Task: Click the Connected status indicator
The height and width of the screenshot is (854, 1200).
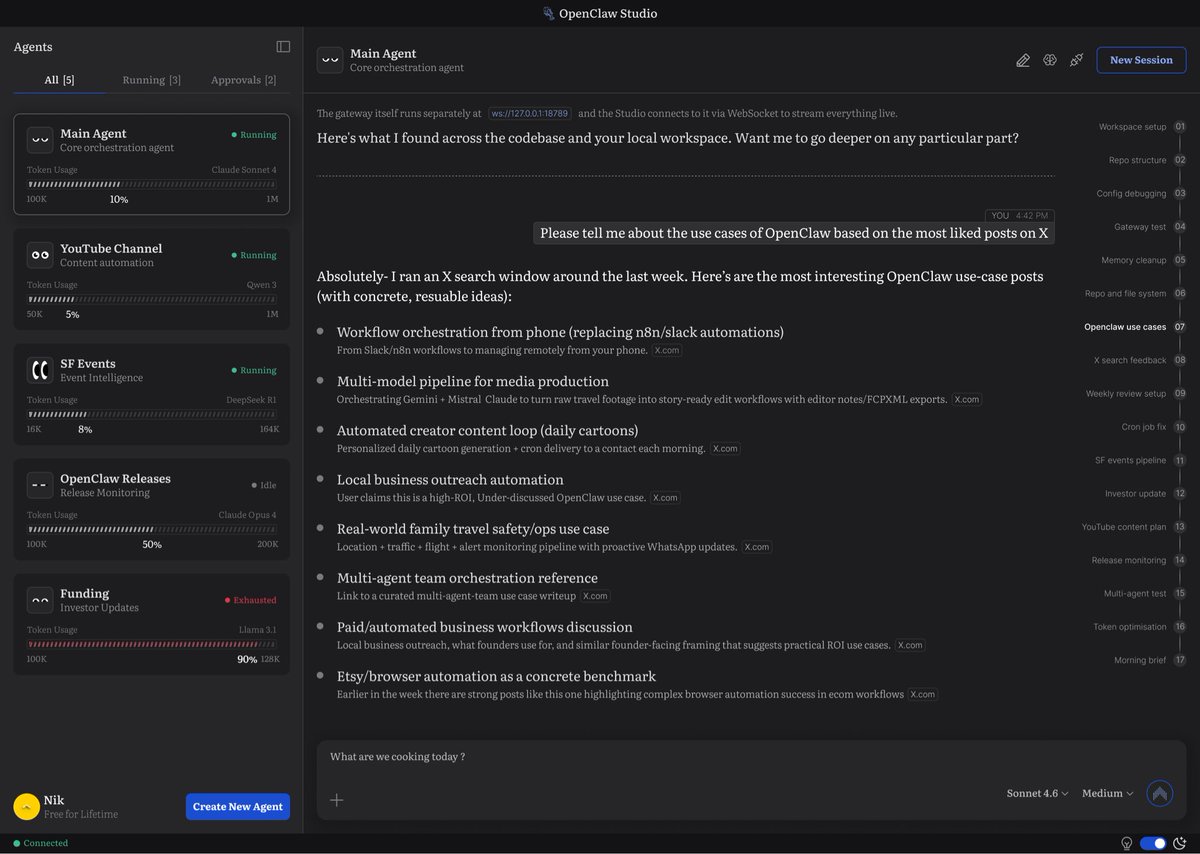Action: coord(41,843)
